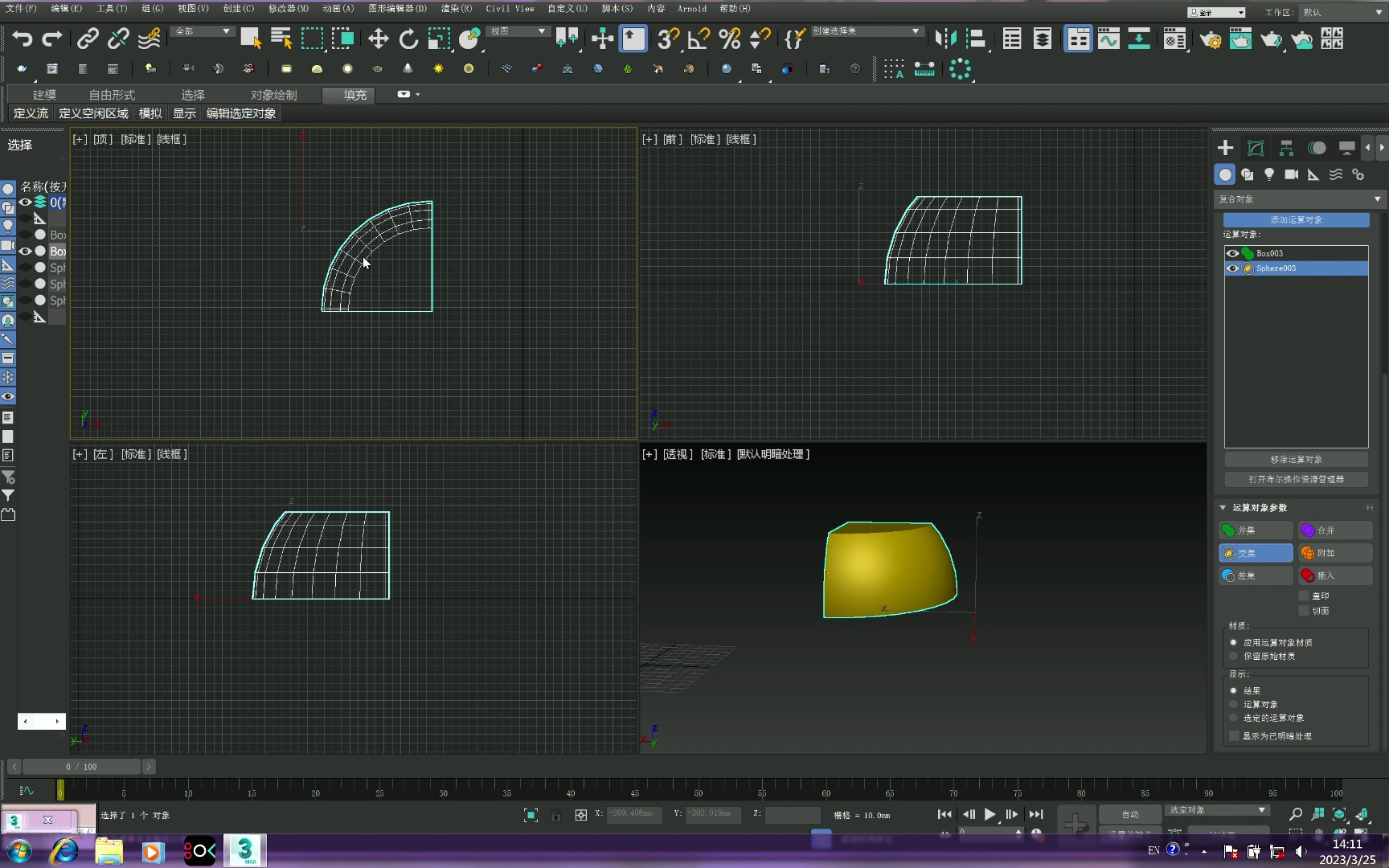Select the Shapes category icon in Create panel
Viewport: 1389px width, 868px height.
[1247, 174]
